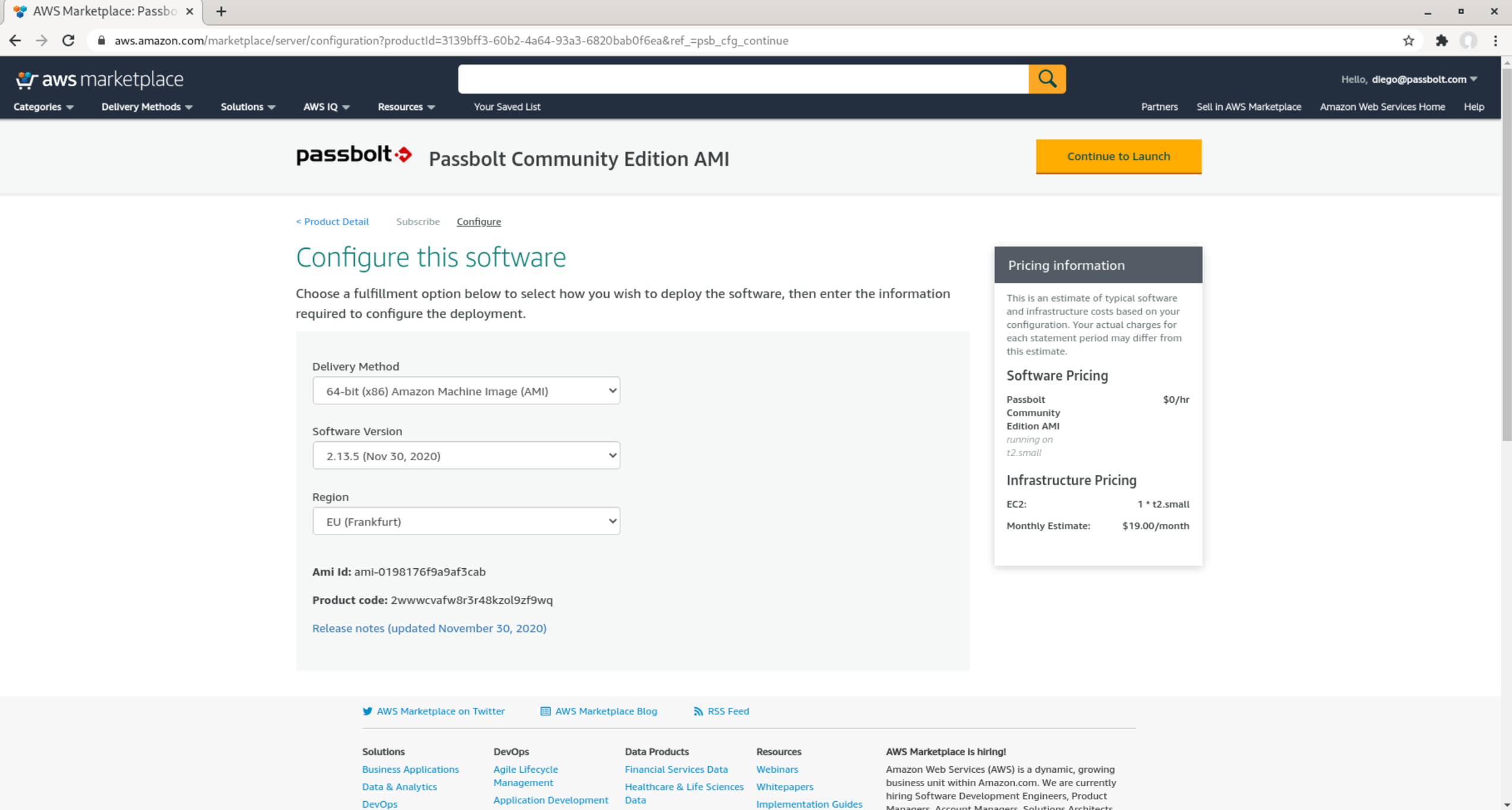1512x810 pixels.
Task: Open the RSS Feed link
Action: (x=728, y=711)
